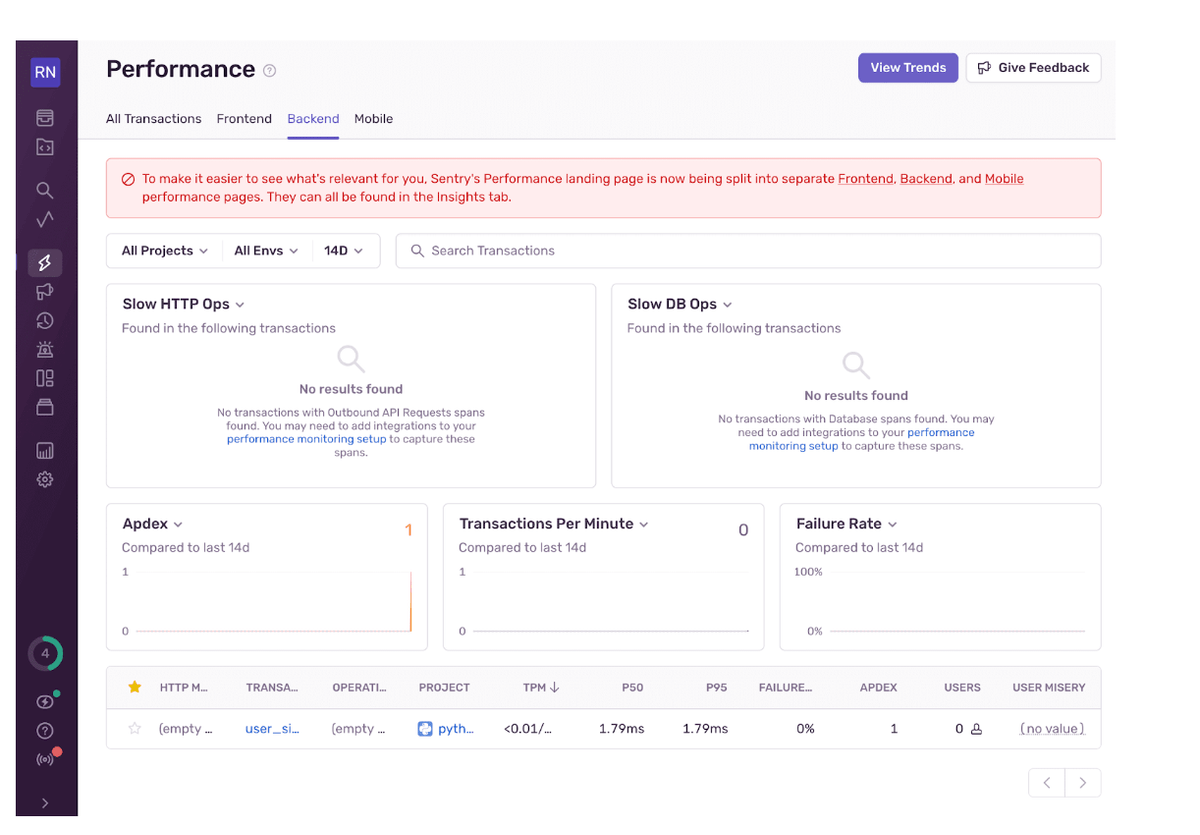
Task: Click the P95 column header
Action: click(x=716, y=688)
